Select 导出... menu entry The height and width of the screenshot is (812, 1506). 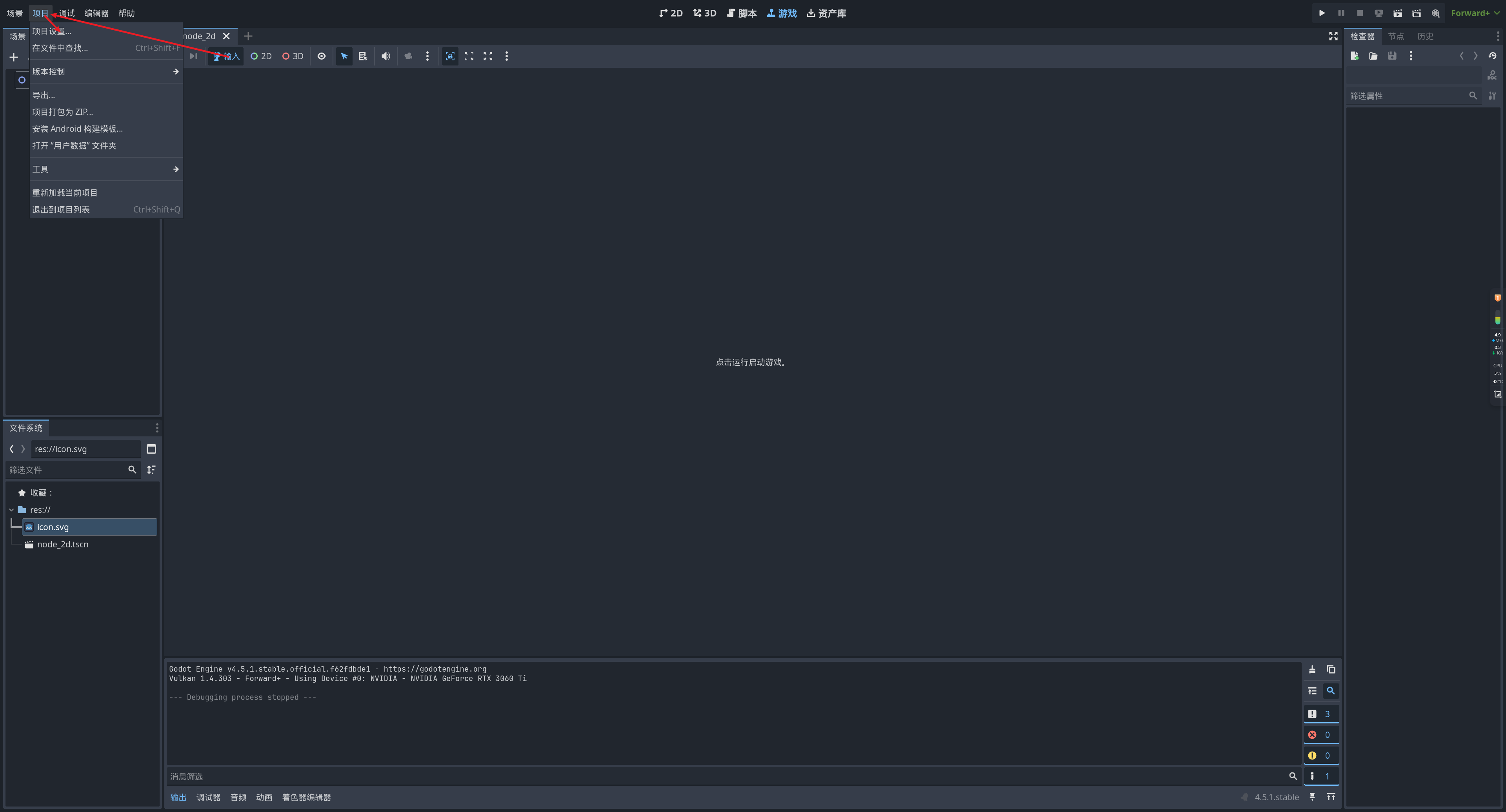pyautogui.click(x=44, y=95)
